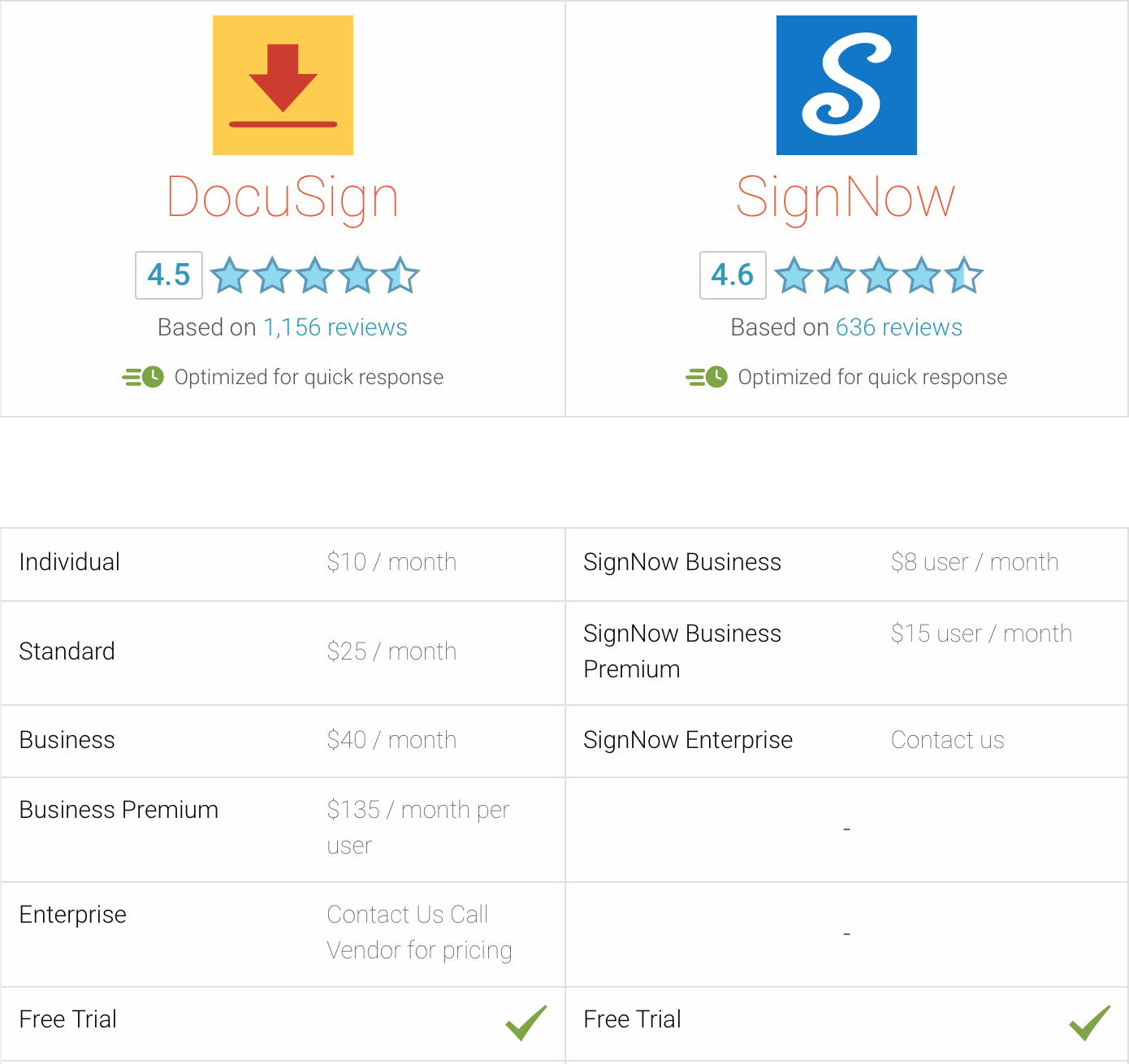
Task: Click the 4.6 rating score box
Action: [733, 275]
